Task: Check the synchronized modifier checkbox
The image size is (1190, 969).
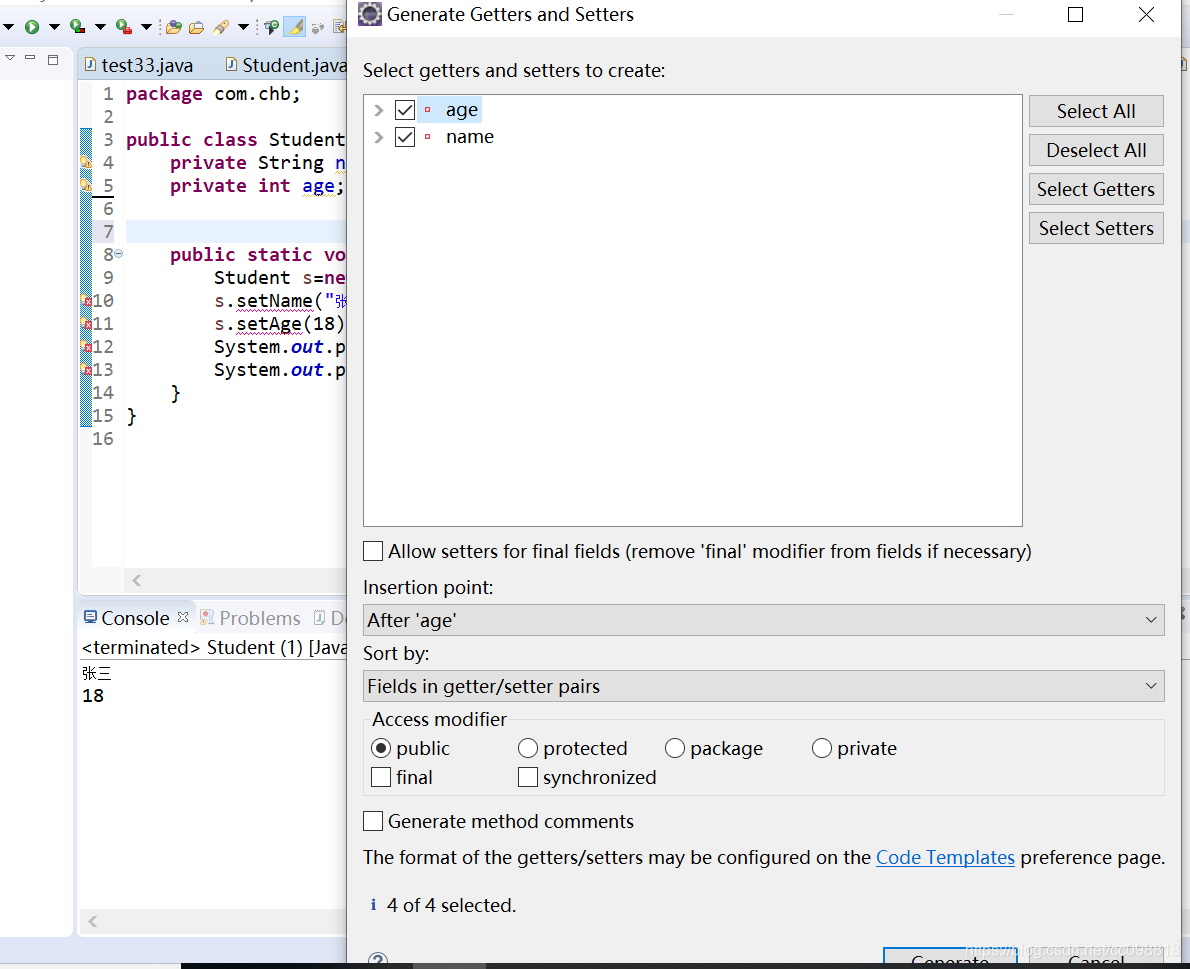Action: [x=527, y=777]
